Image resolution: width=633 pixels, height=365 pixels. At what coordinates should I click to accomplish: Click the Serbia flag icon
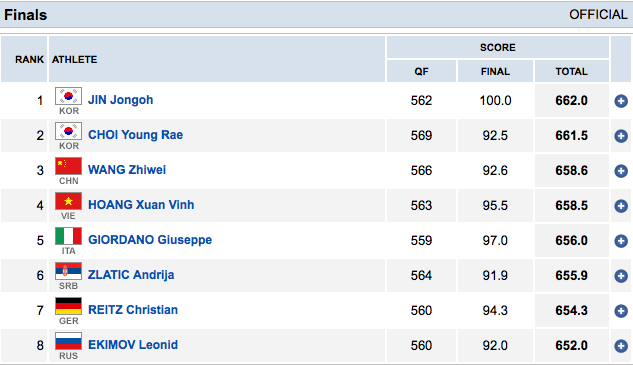(x=69, y=271)
